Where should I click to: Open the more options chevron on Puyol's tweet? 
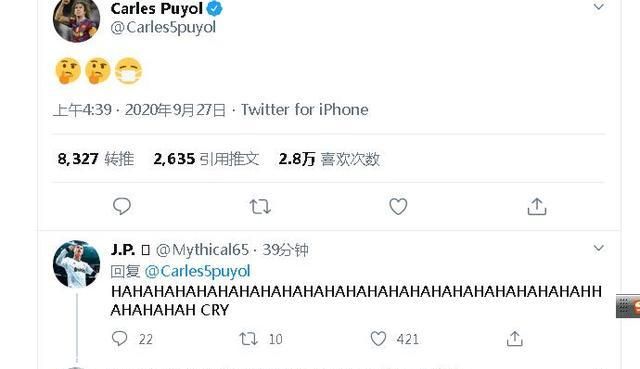(x=598, y=7)
